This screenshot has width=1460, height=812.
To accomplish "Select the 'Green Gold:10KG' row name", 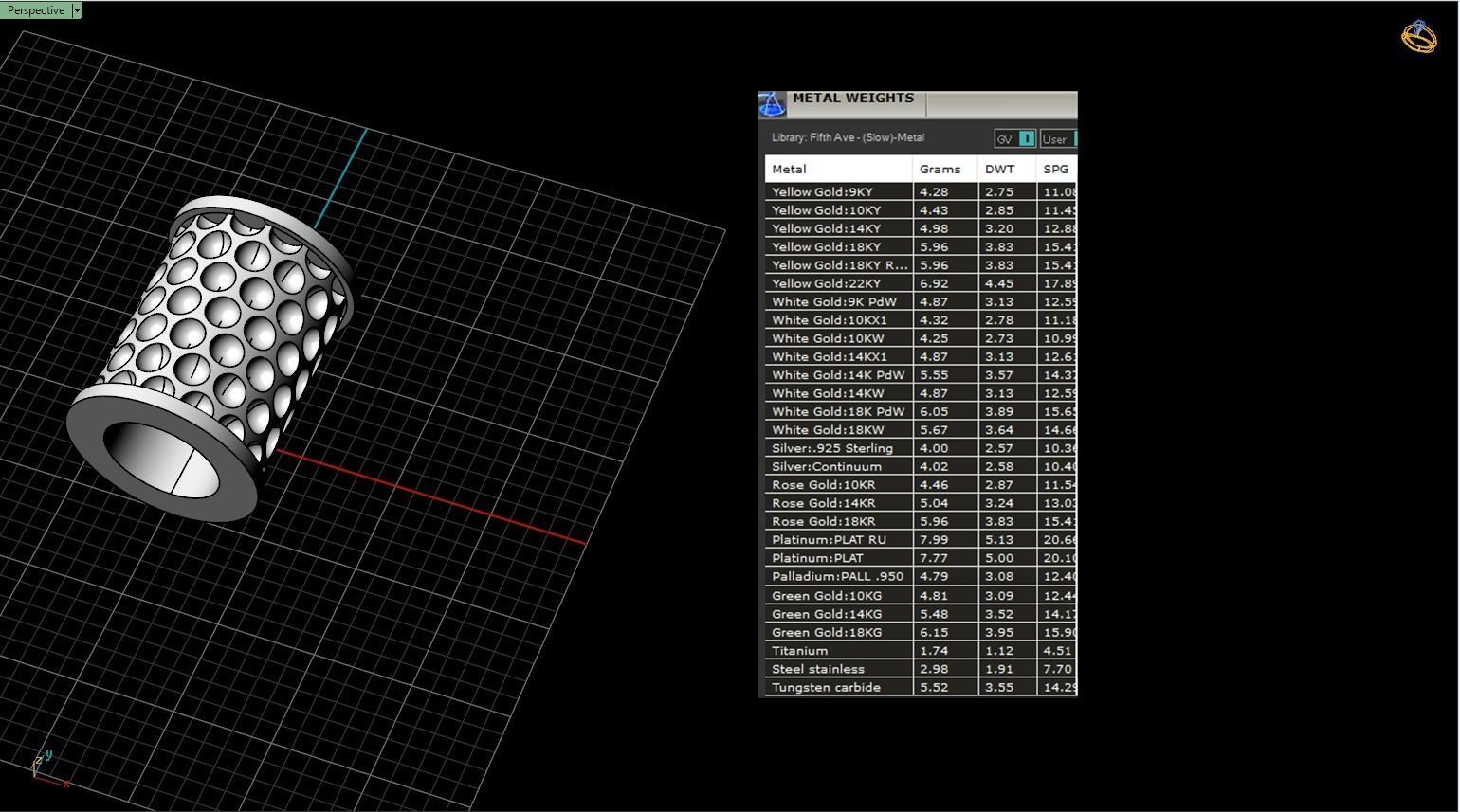I will [x=827, y=596].
